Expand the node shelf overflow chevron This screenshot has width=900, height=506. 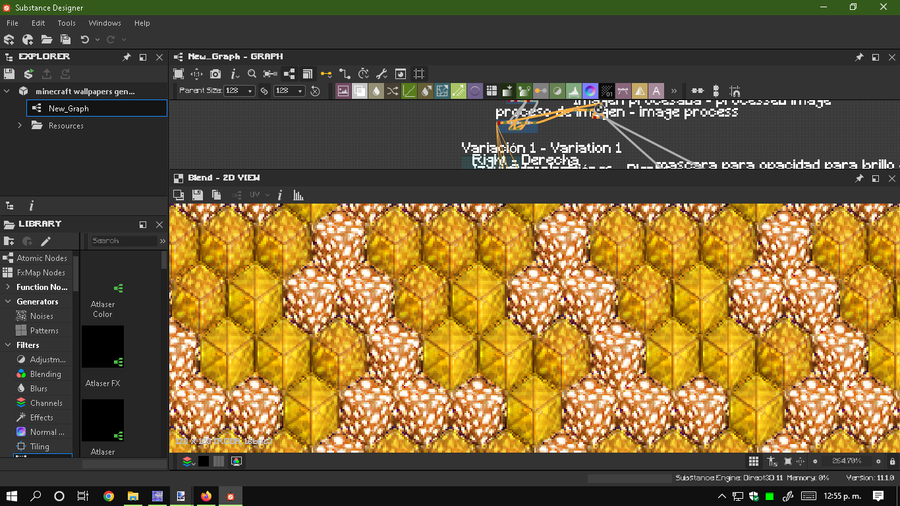tap(674, 91)
